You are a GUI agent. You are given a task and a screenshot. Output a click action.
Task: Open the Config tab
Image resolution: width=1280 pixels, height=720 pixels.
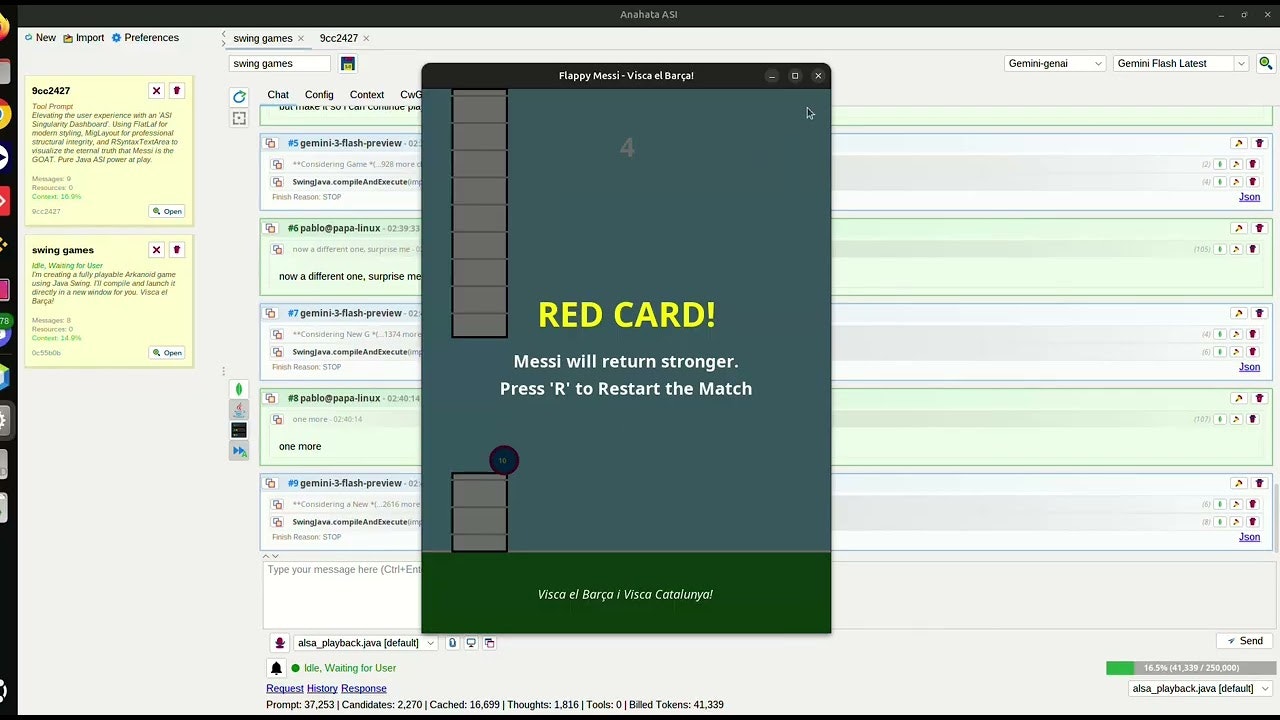click(x=319, y=95)
